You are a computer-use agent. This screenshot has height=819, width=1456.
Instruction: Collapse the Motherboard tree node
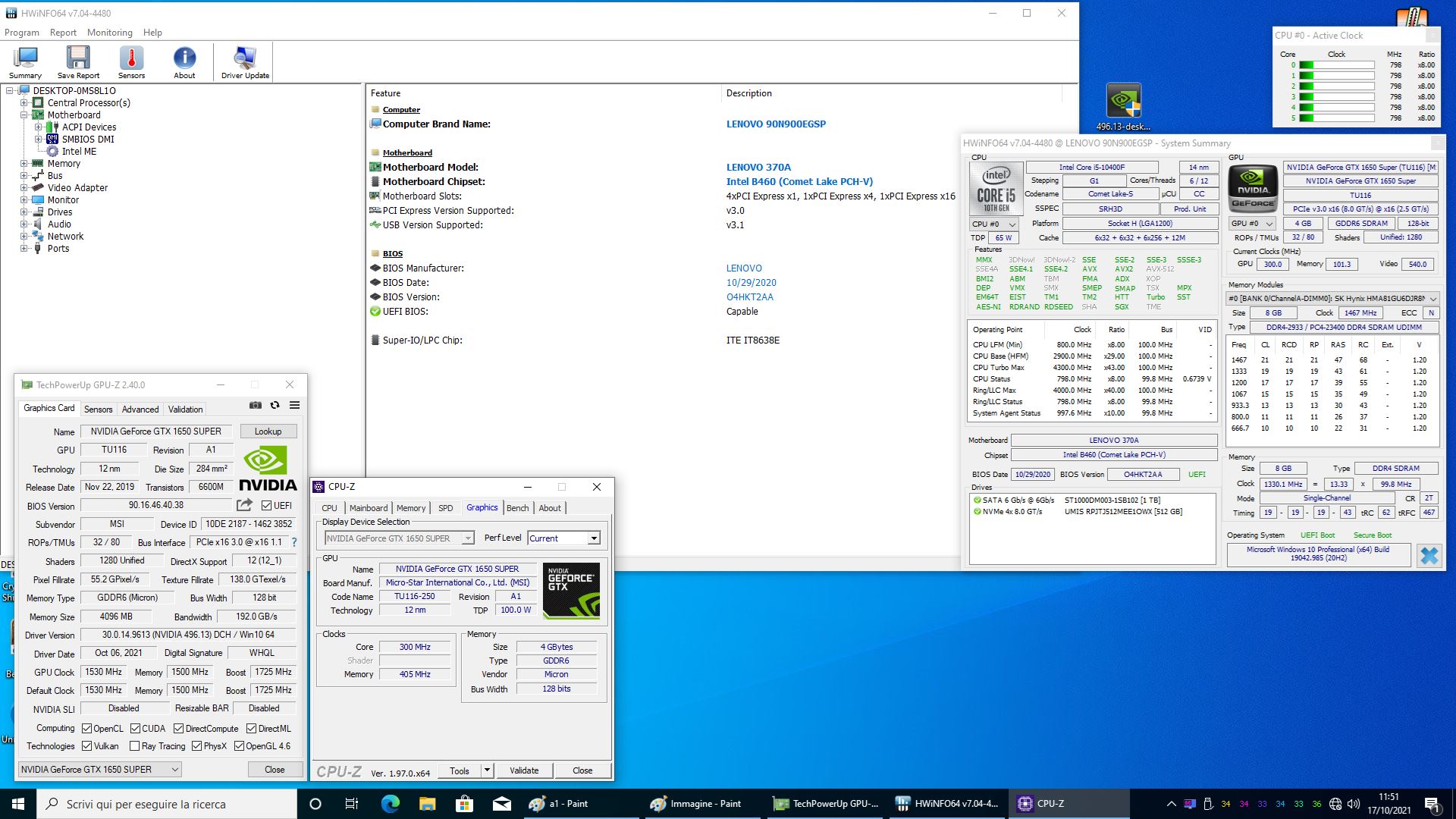click(24, 115)
